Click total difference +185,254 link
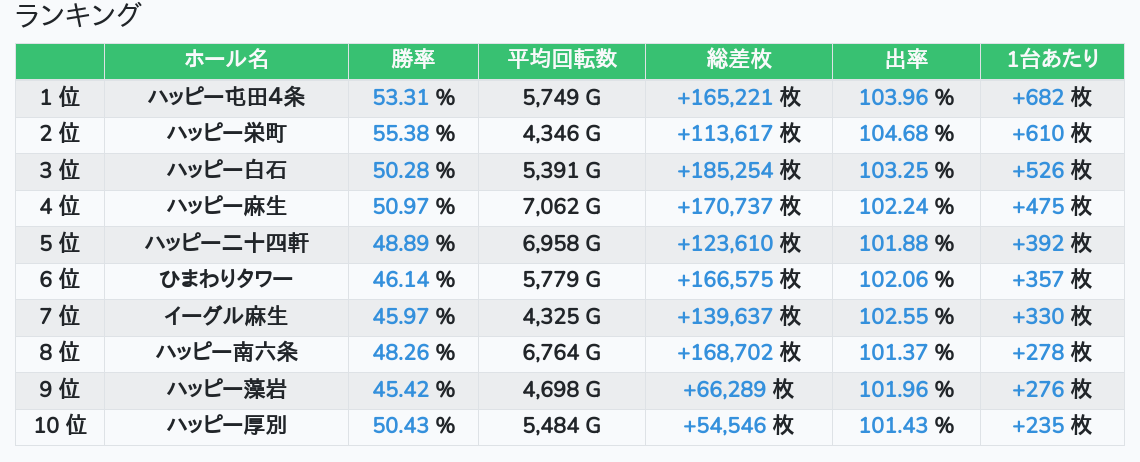The height and width of the screenshot is (462, 1140). click(x=724, y=170)
